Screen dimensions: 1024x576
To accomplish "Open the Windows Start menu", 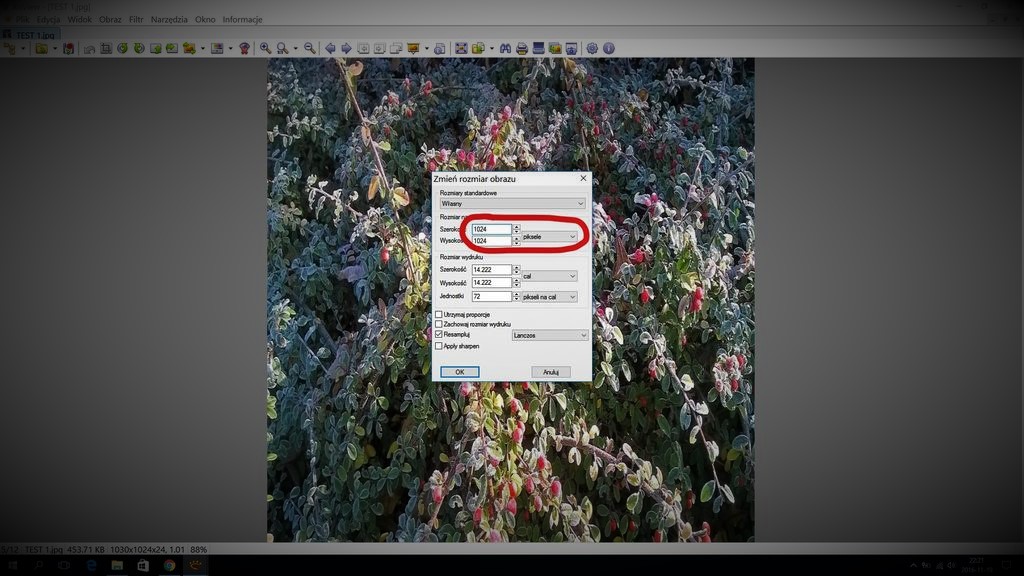I will [12, 565].
